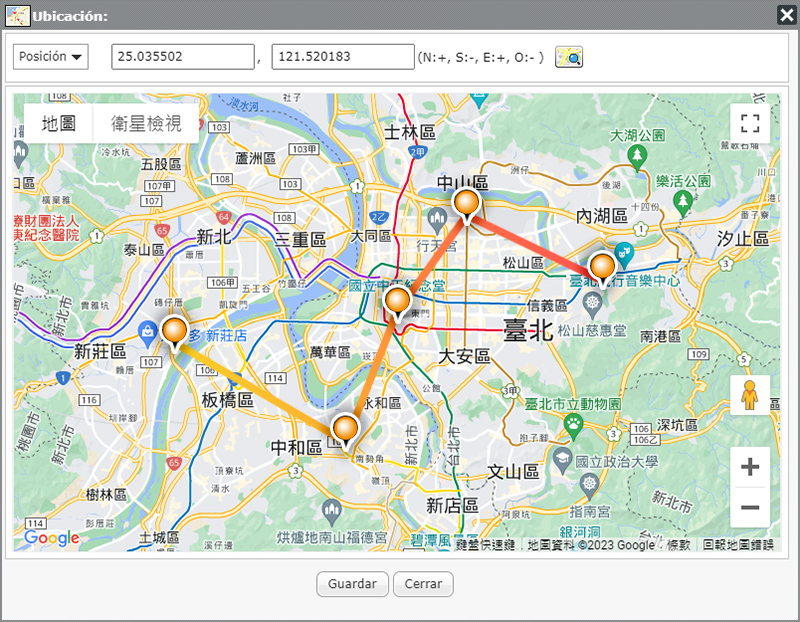Click the 士林區 district label
The width and height of the screenshot is (800, 622).
410,133
